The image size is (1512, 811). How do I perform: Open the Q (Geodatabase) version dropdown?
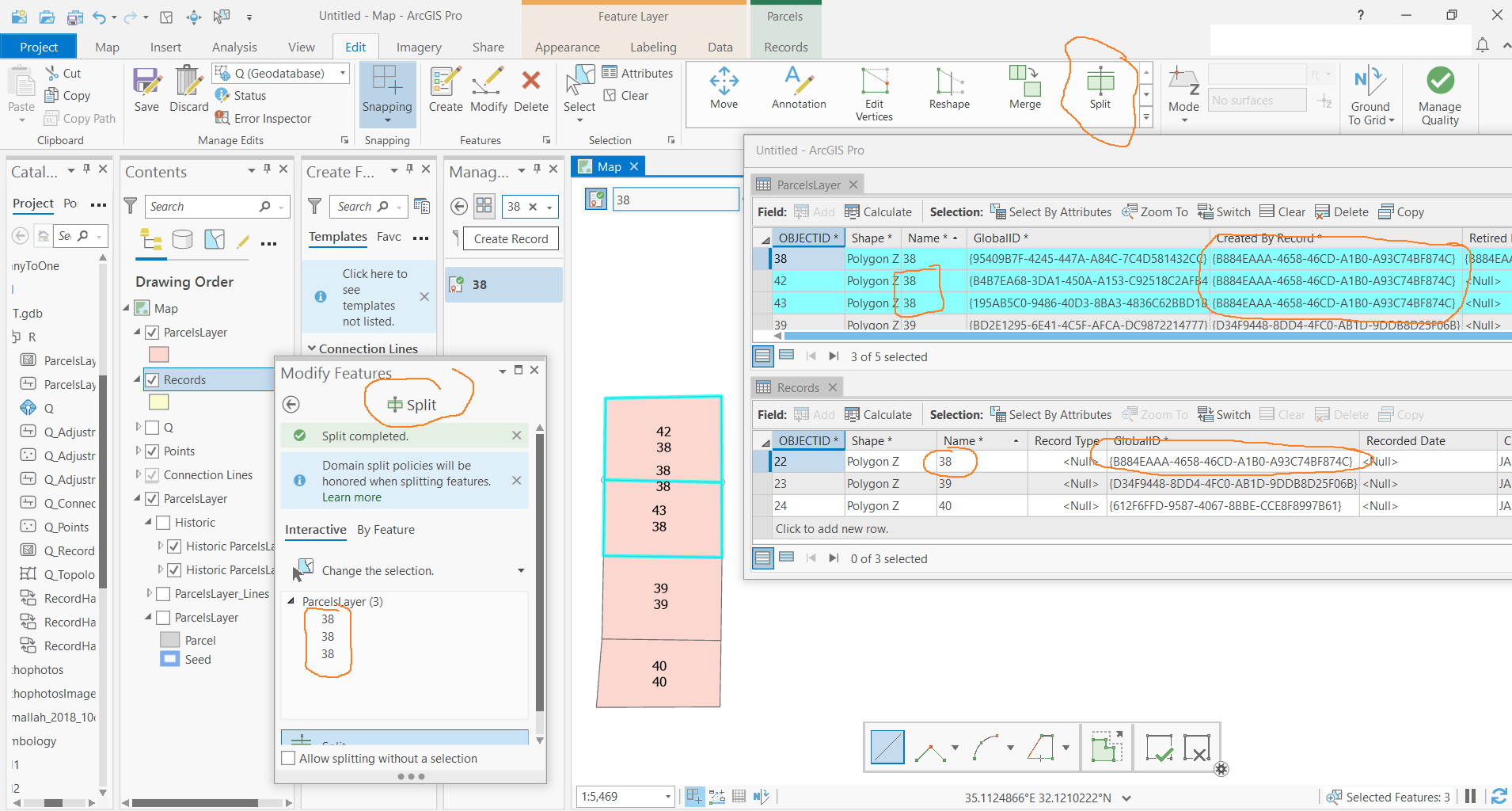pos(343,73)
